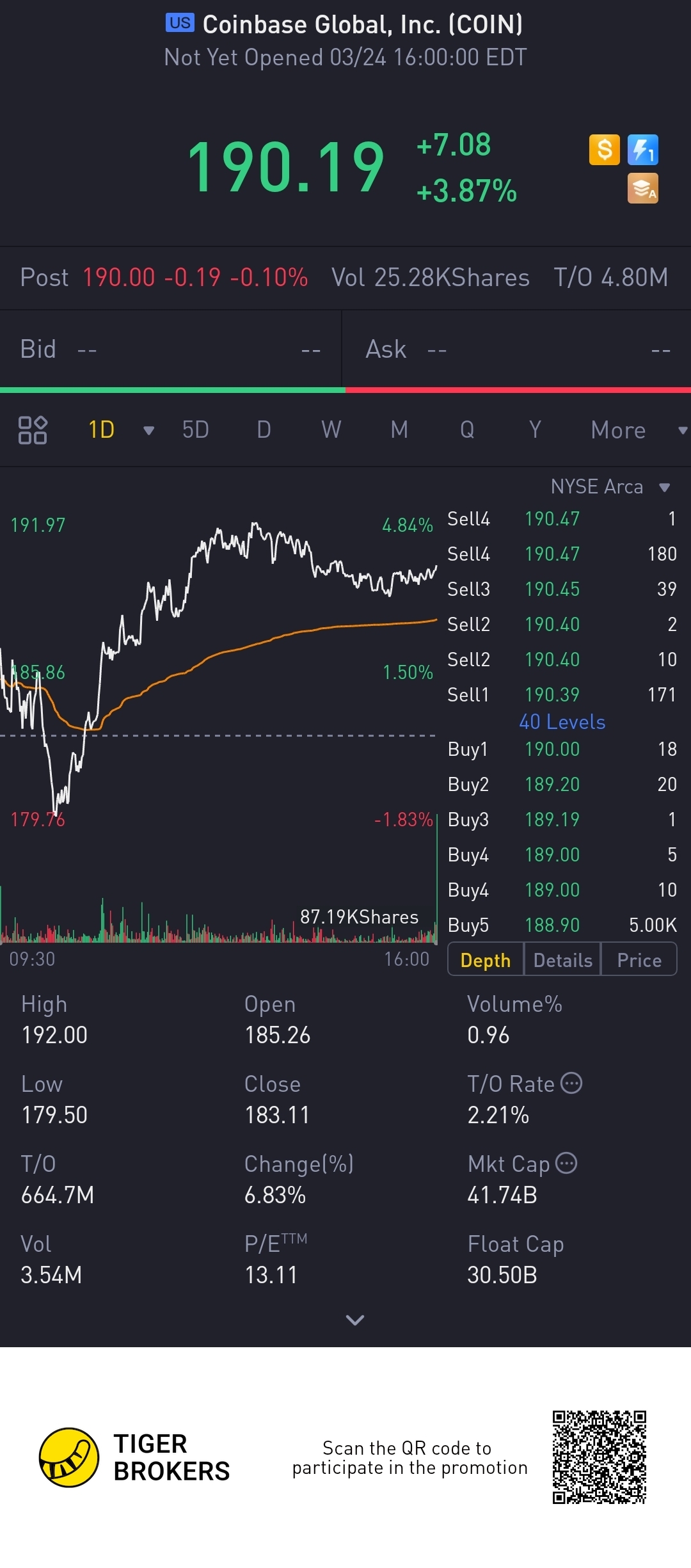Screen dimensions: 691x1568
Task: Tap the tan stacked layers badge icon
Action: tap(643, 188)
